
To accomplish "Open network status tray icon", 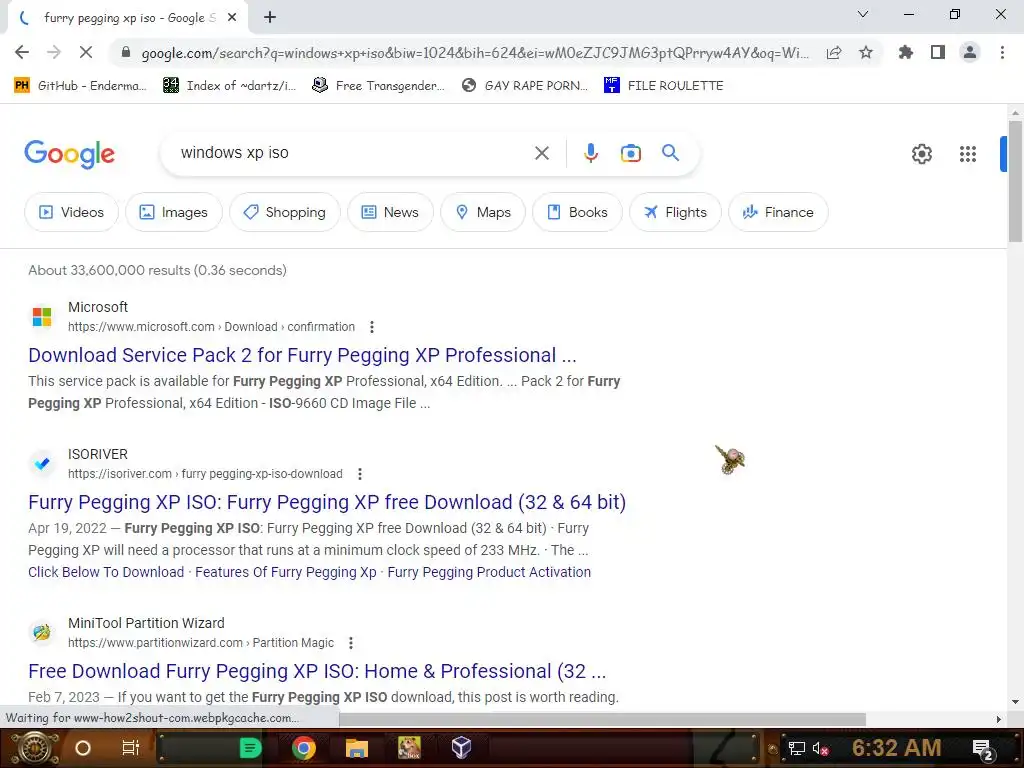I will coord(796,748).
